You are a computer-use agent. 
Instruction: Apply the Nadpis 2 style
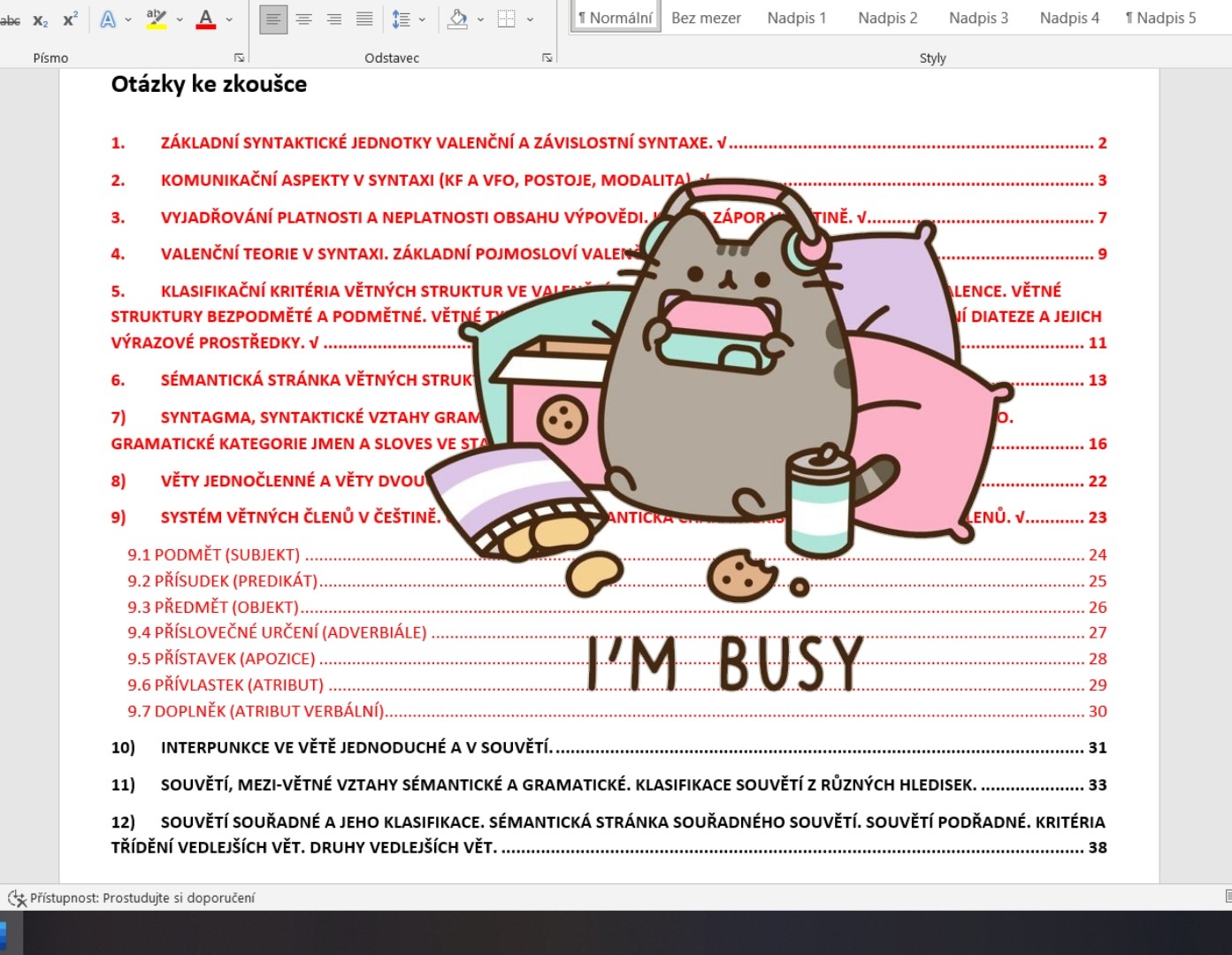pyautogui.click(x=888, y=18)
